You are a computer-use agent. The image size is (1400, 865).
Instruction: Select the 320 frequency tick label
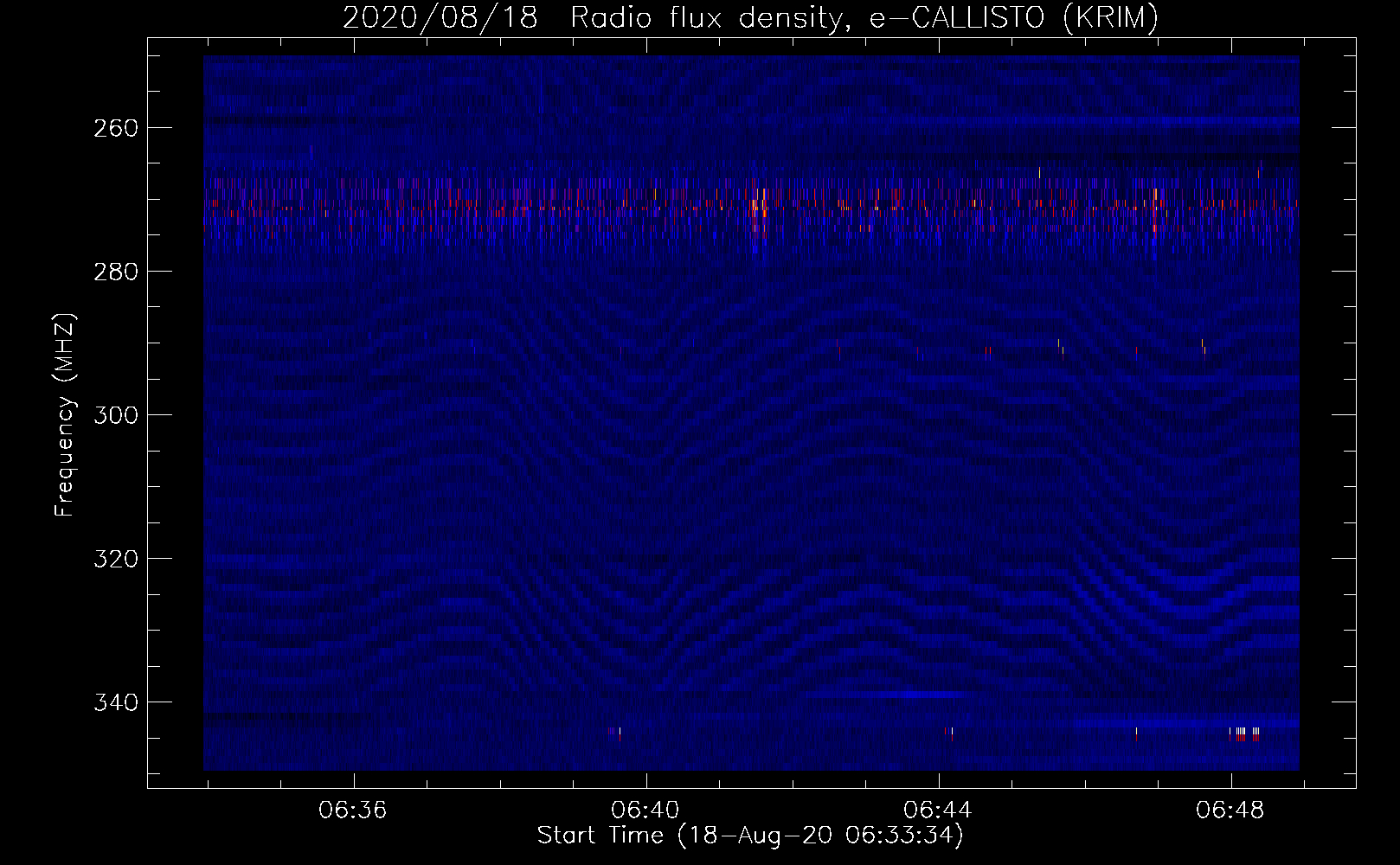coord(115,559)
